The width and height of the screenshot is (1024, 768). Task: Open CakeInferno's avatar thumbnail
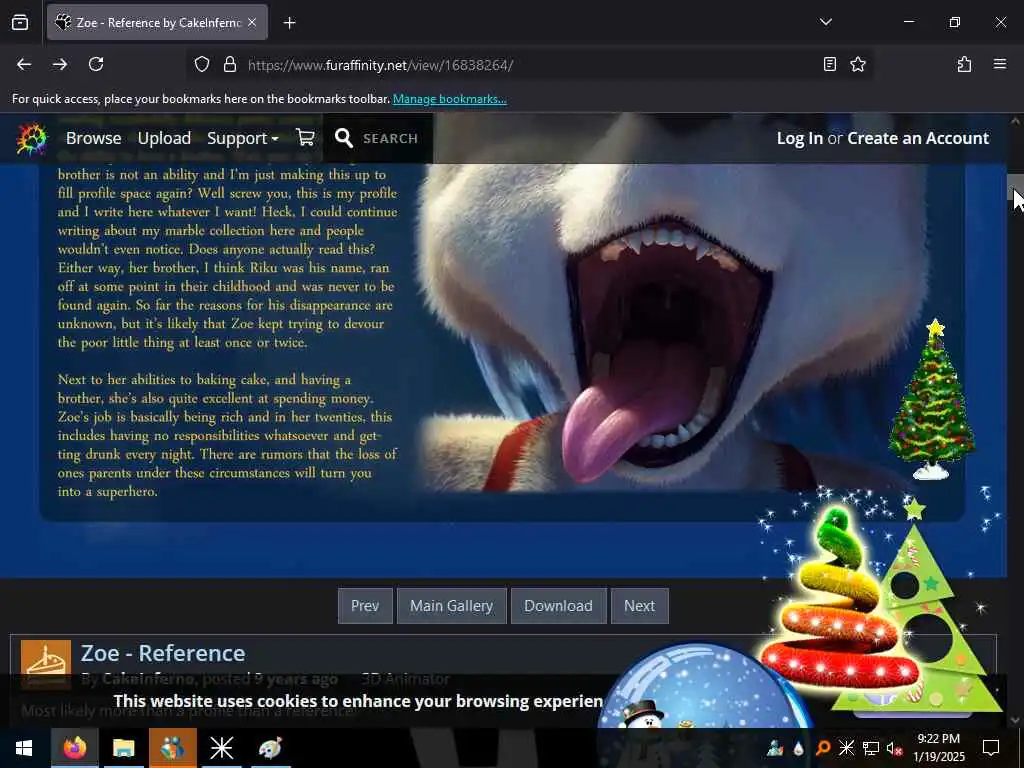[46, 664]
